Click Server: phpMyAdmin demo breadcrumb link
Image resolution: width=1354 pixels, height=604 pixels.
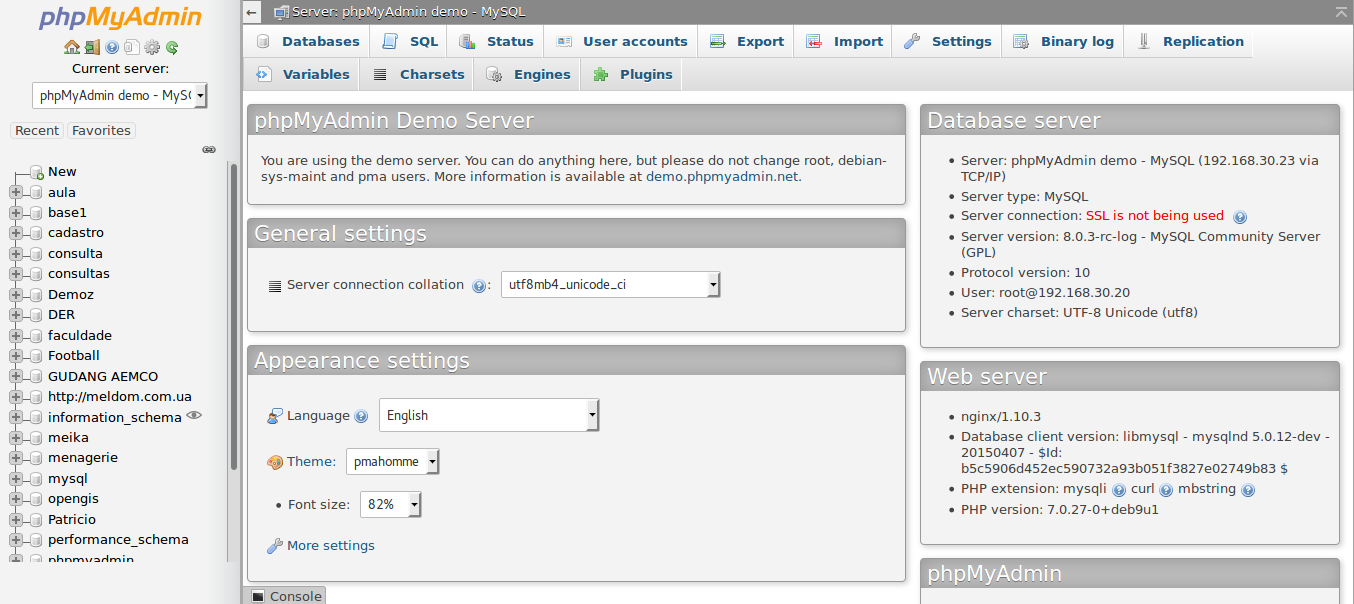pos(409,12)
